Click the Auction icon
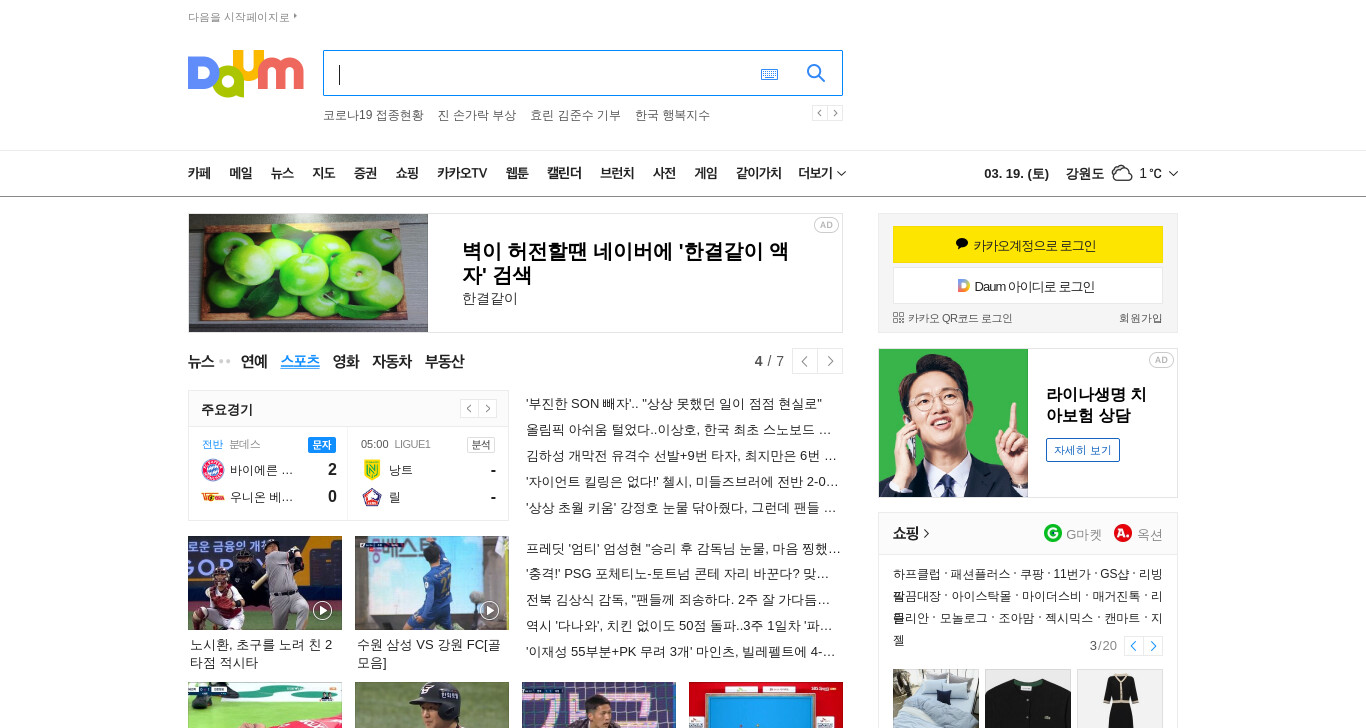The width and height of the screenshot is (1366, 728). coord(1123,533)
